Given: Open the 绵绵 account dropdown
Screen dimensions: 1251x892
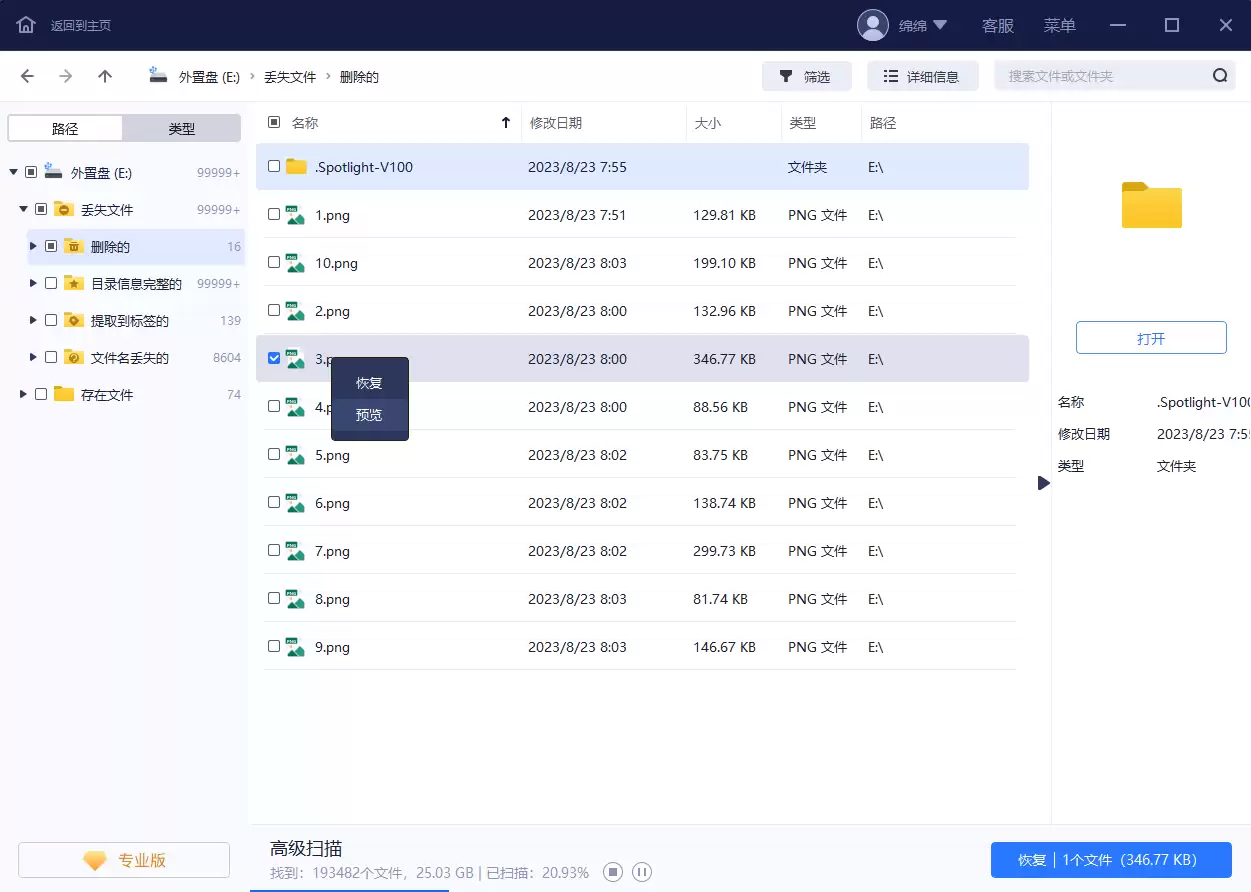Looking at the screenshot, I should (913, 26).
